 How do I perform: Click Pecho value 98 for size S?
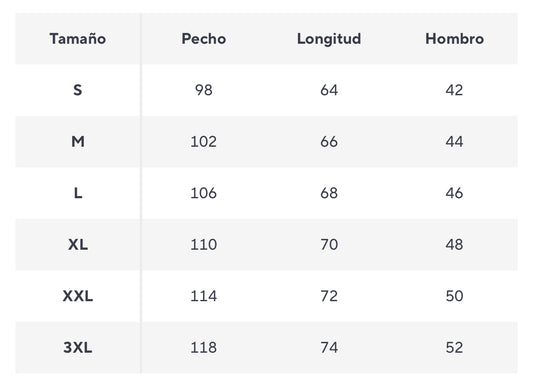tap(204, 90)
